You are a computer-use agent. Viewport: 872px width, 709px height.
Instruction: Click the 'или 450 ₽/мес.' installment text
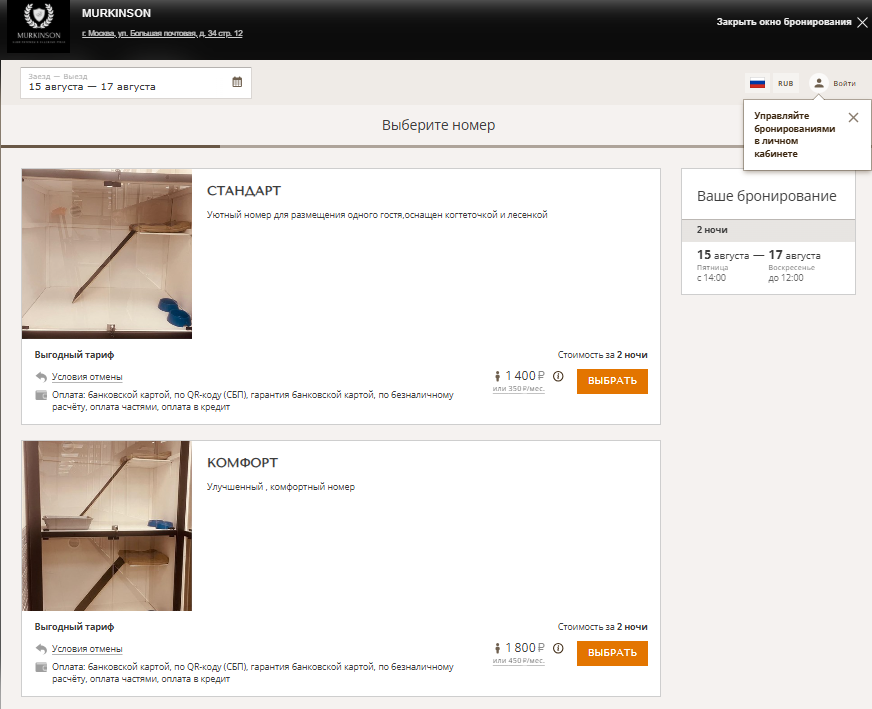[518, 661]
